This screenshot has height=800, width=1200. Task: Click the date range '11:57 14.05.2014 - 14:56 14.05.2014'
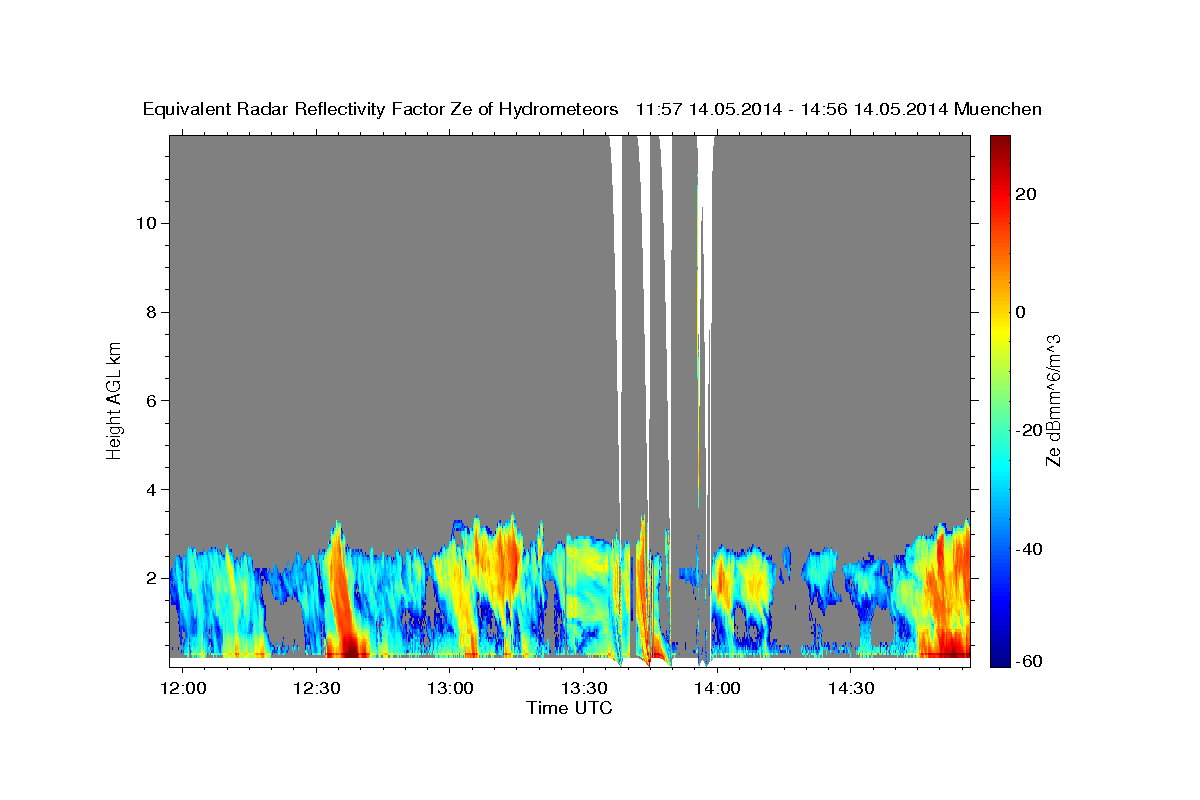792,110
